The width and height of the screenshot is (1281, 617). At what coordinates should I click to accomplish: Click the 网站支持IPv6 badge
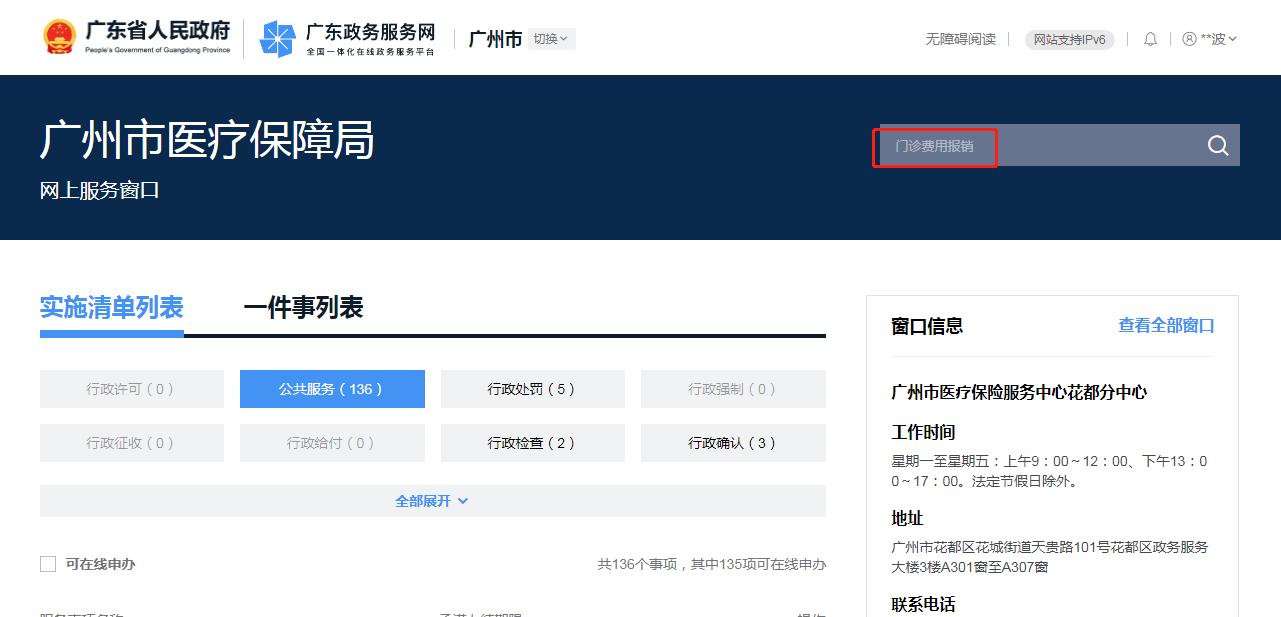tap(1069, 39)
